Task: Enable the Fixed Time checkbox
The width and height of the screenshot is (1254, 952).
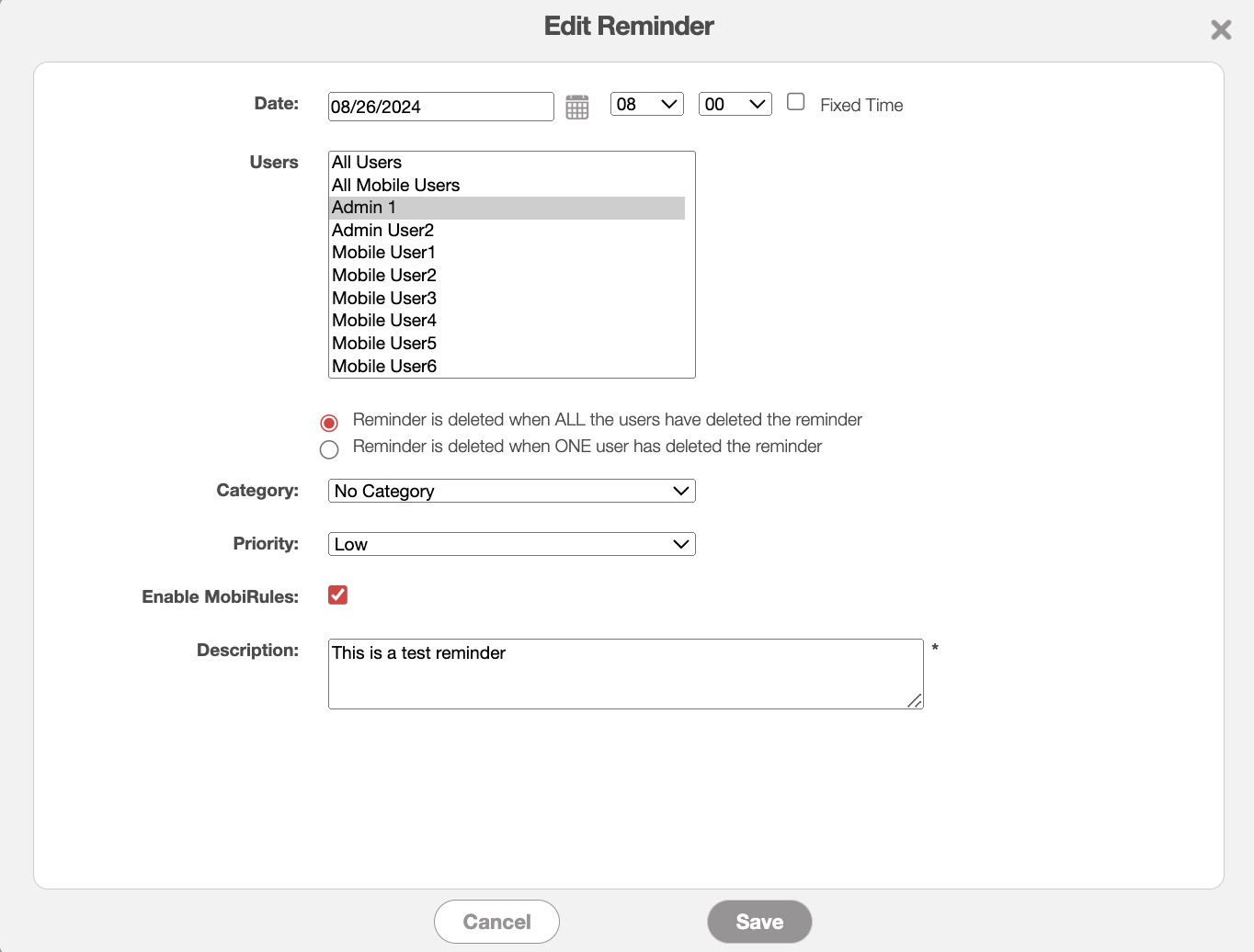Action: pos(796,102)
